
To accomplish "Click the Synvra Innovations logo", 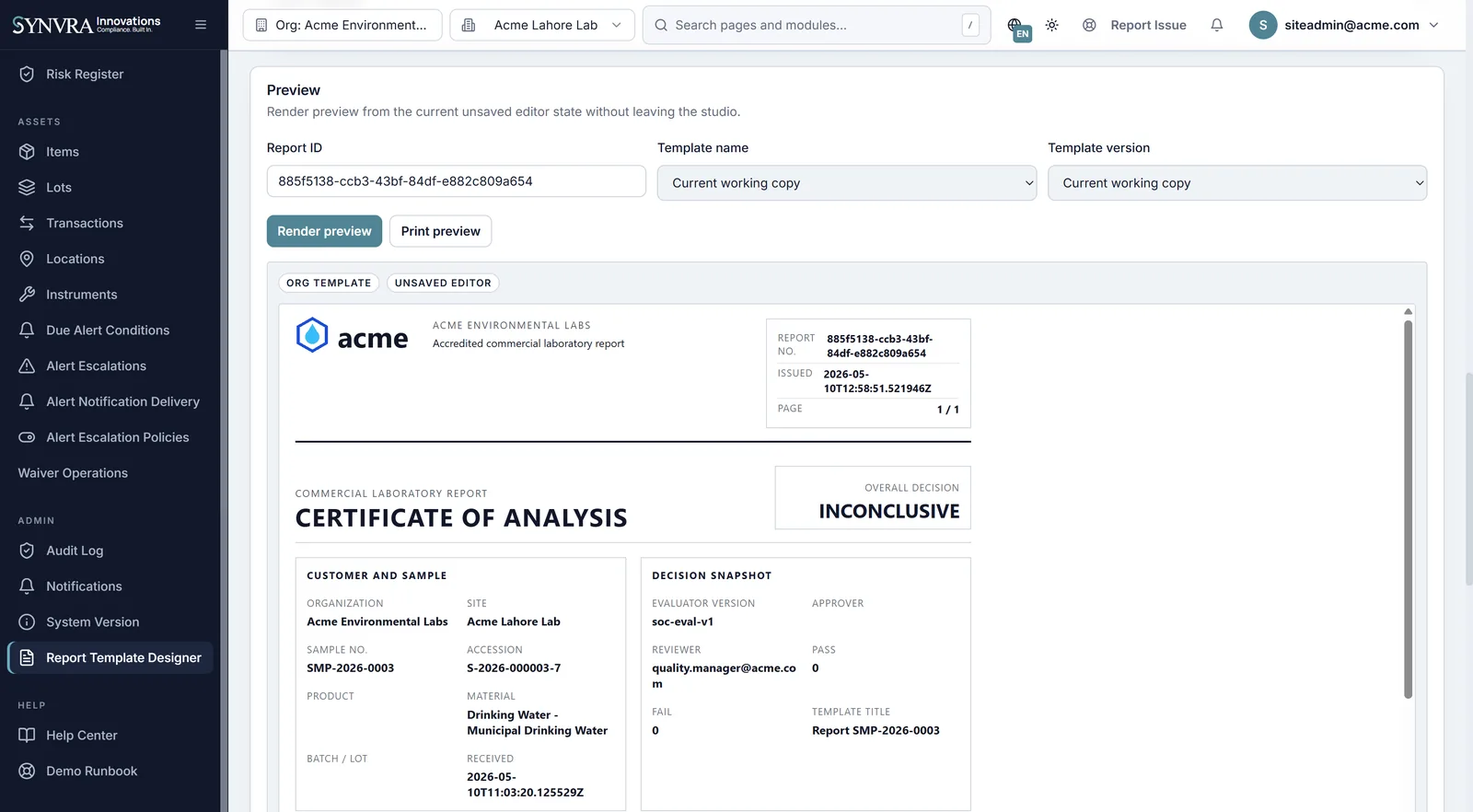I will click(x=87, y=24).
